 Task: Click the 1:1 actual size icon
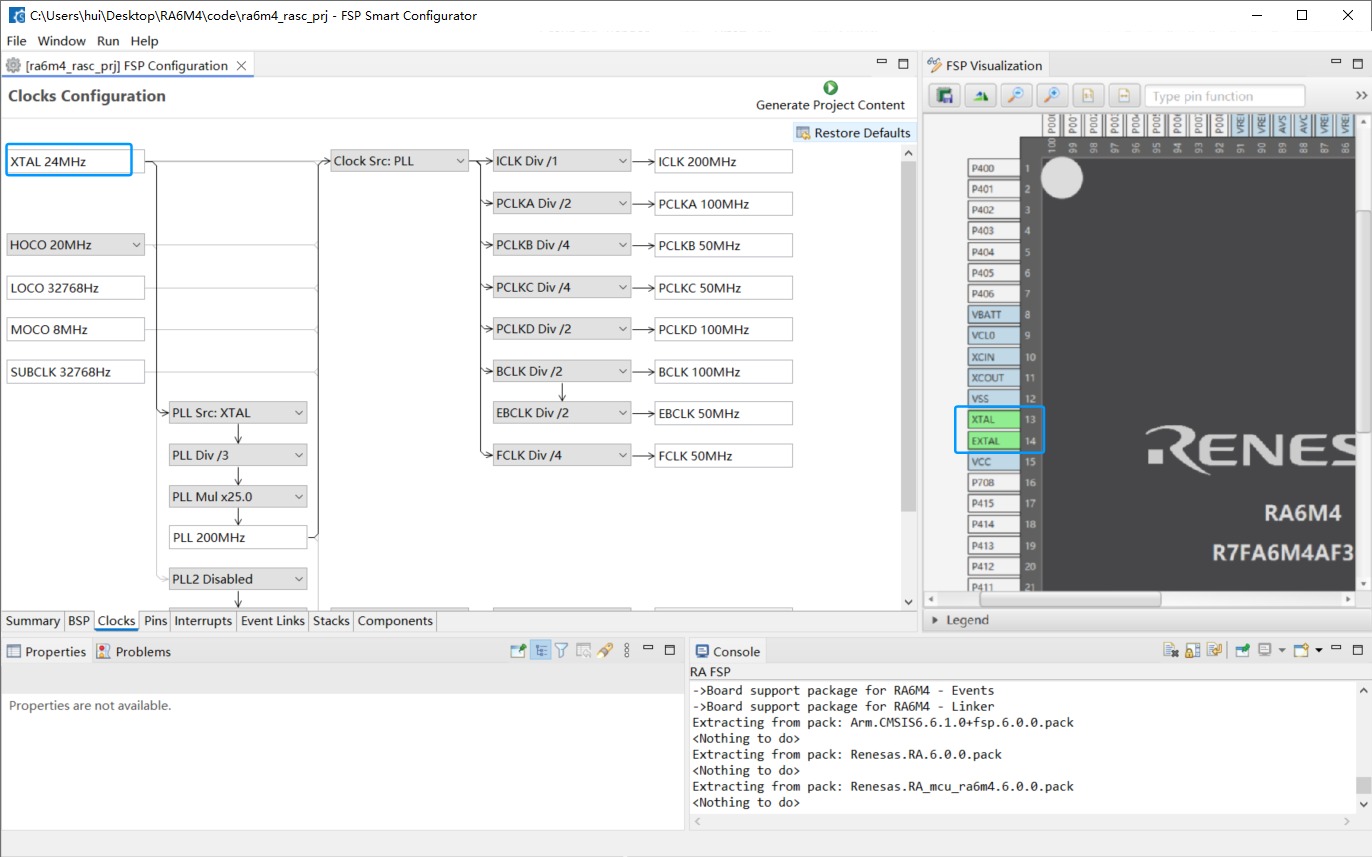[1088, 96]
